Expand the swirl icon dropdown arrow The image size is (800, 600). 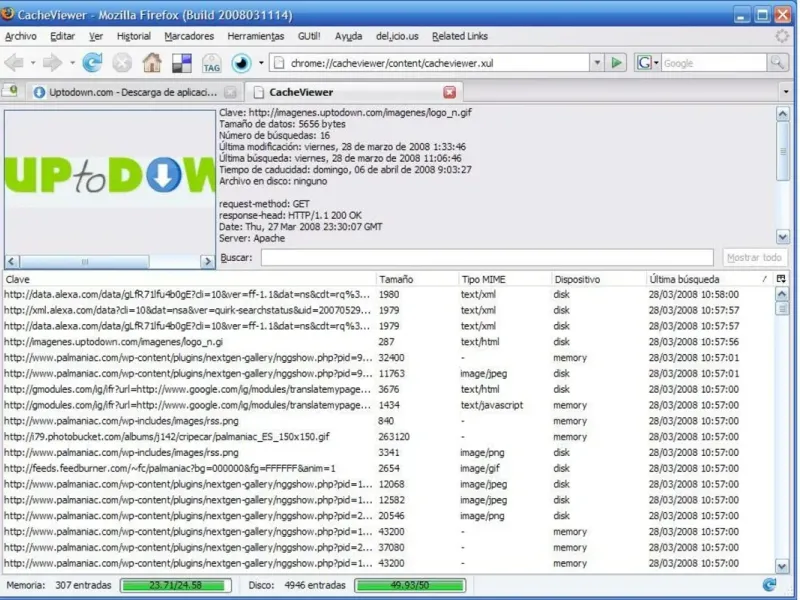coord(261,63)
